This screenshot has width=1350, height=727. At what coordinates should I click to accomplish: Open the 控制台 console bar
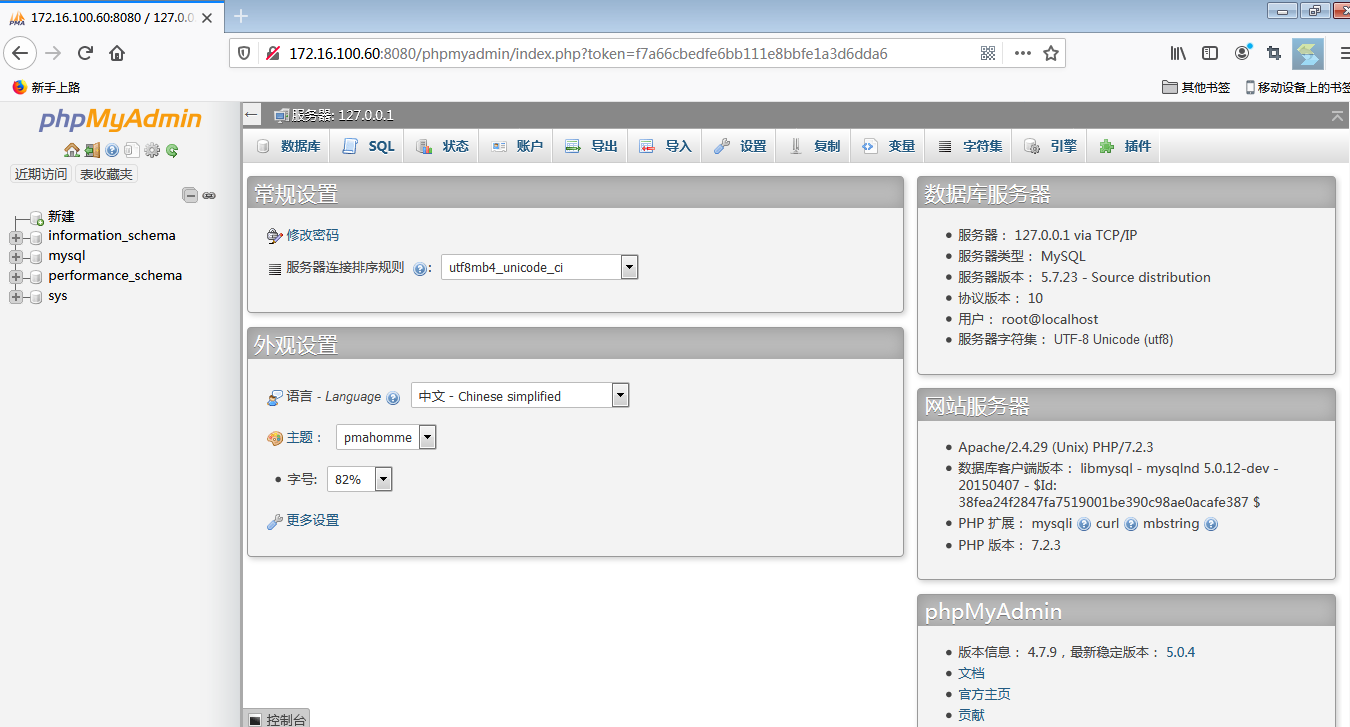tap(277, 719)
